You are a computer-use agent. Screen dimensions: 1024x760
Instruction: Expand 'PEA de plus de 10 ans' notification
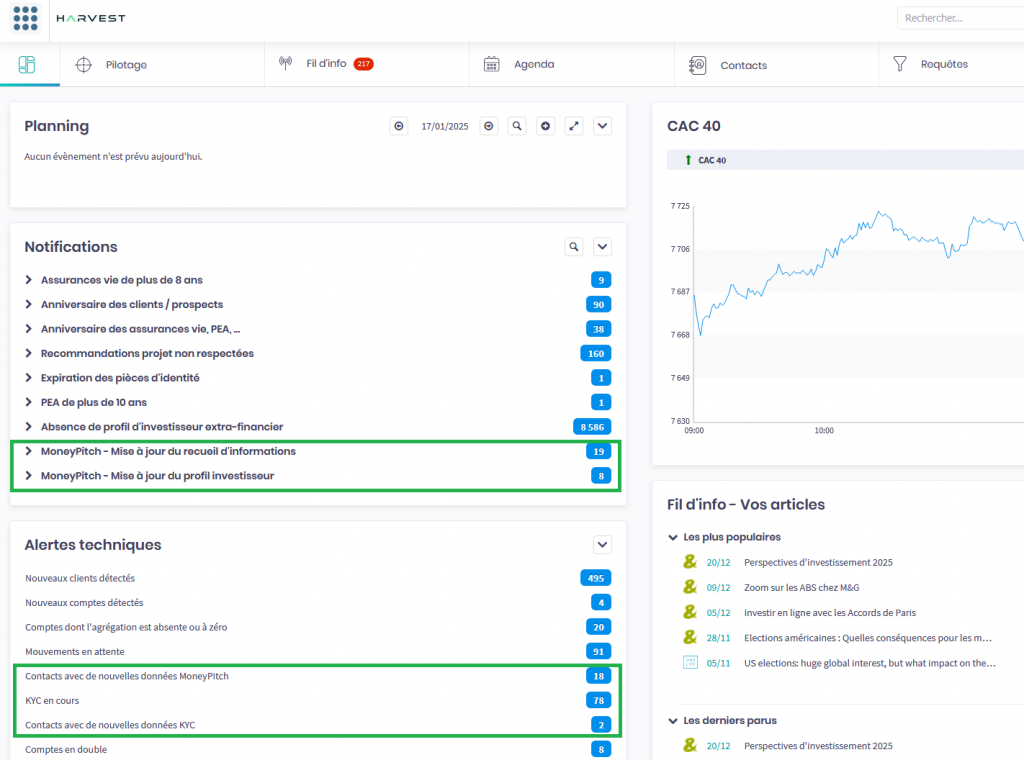pos(30,402)
